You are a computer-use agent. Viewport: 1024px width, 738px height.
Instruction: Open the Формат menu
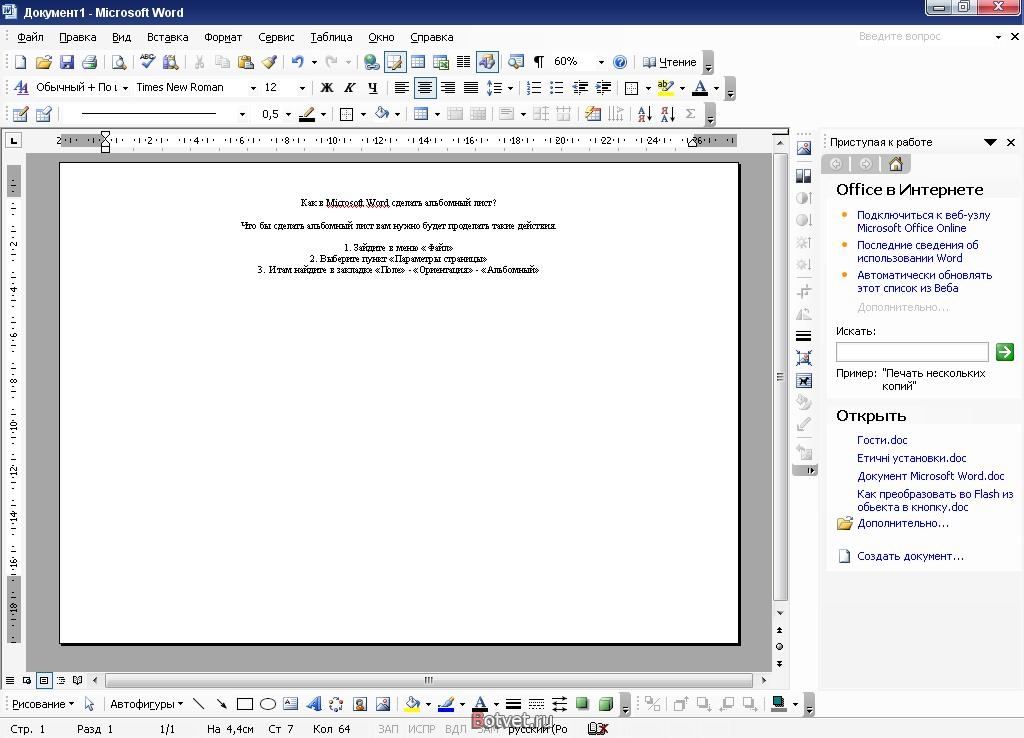pos(223,37)
